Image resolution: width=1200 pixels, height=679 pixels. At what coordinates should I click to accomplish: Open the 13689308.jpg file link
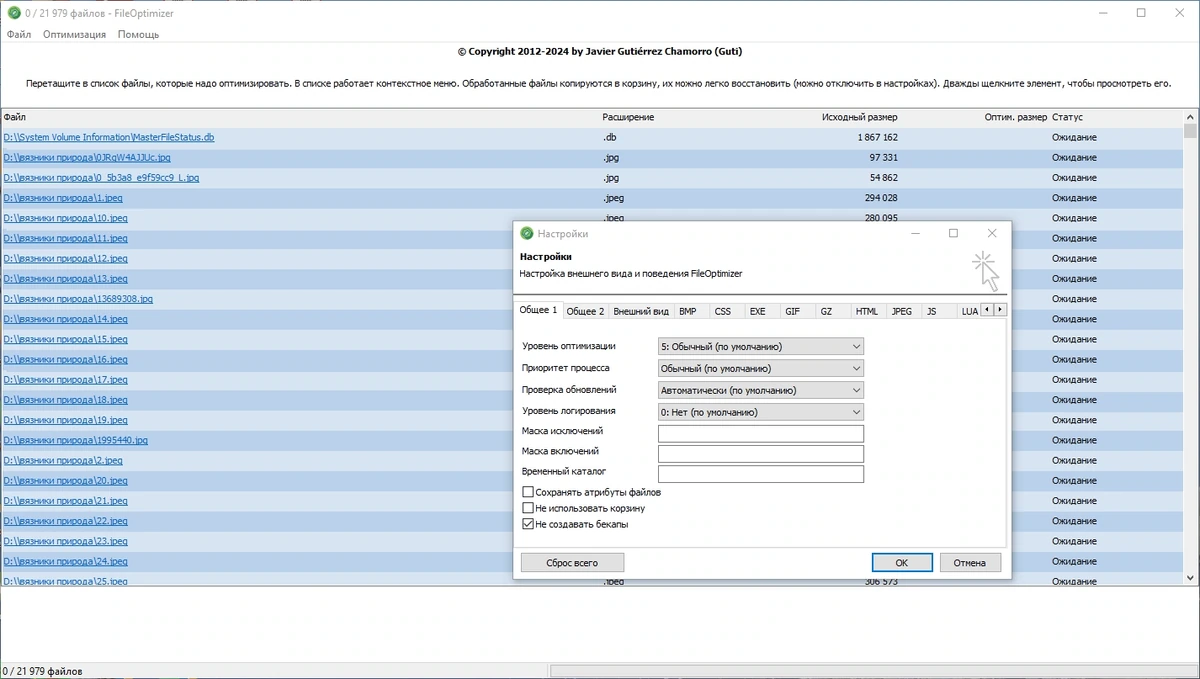[x=78, y=299]
